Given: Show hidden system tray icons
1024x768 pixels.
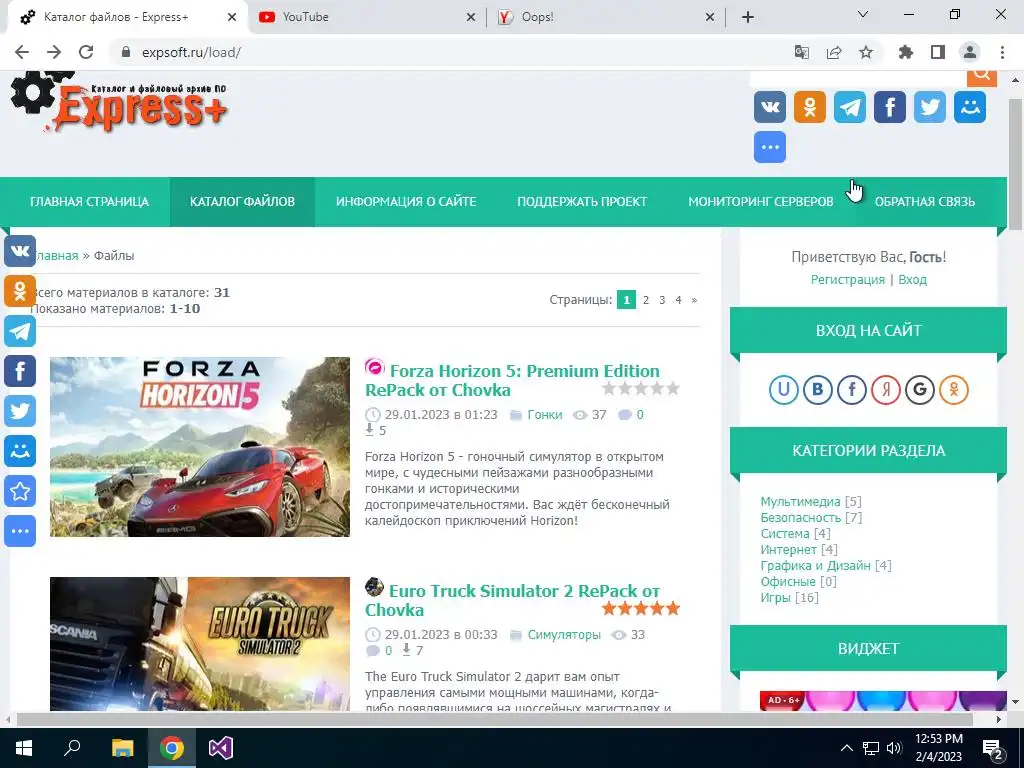Looking at the screenshot, I should 846,748.
